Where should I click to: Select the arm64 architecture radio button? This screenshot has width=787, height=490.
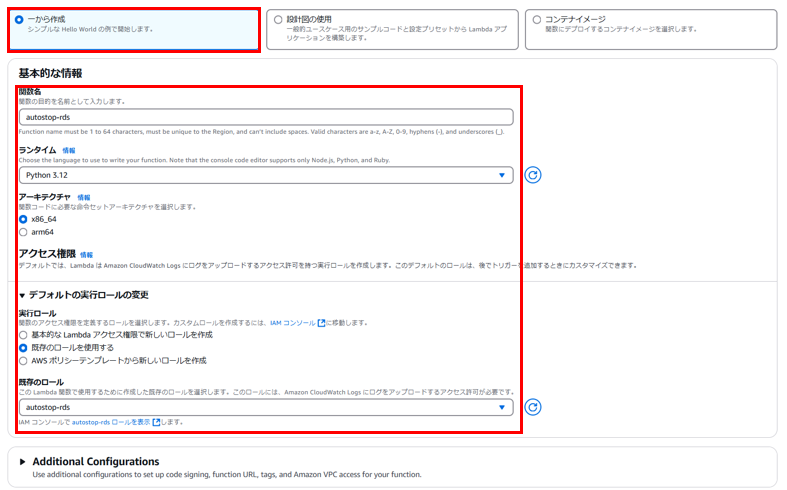[x=23, y=232]
